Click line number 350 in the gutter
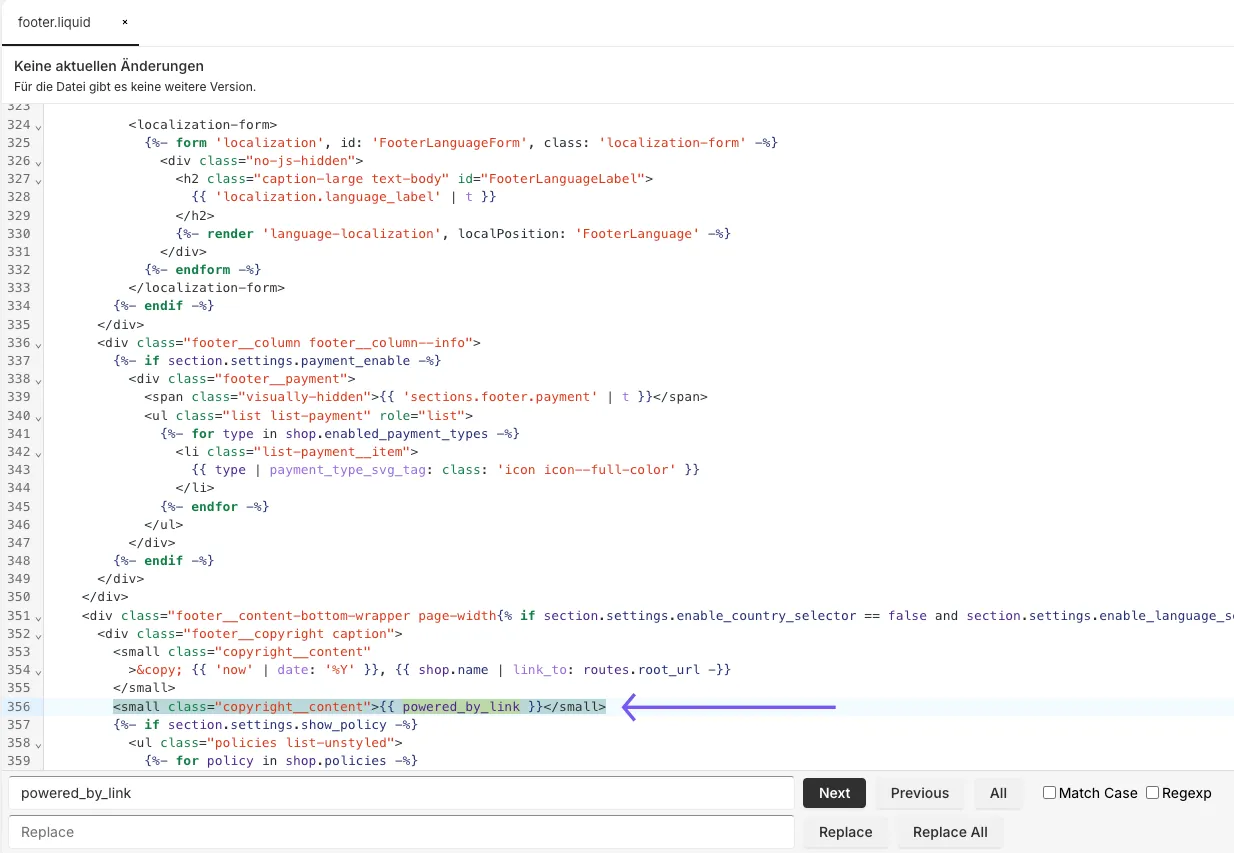The height and width of the screenshot is (853, 1234). click(x=18, y=597)
